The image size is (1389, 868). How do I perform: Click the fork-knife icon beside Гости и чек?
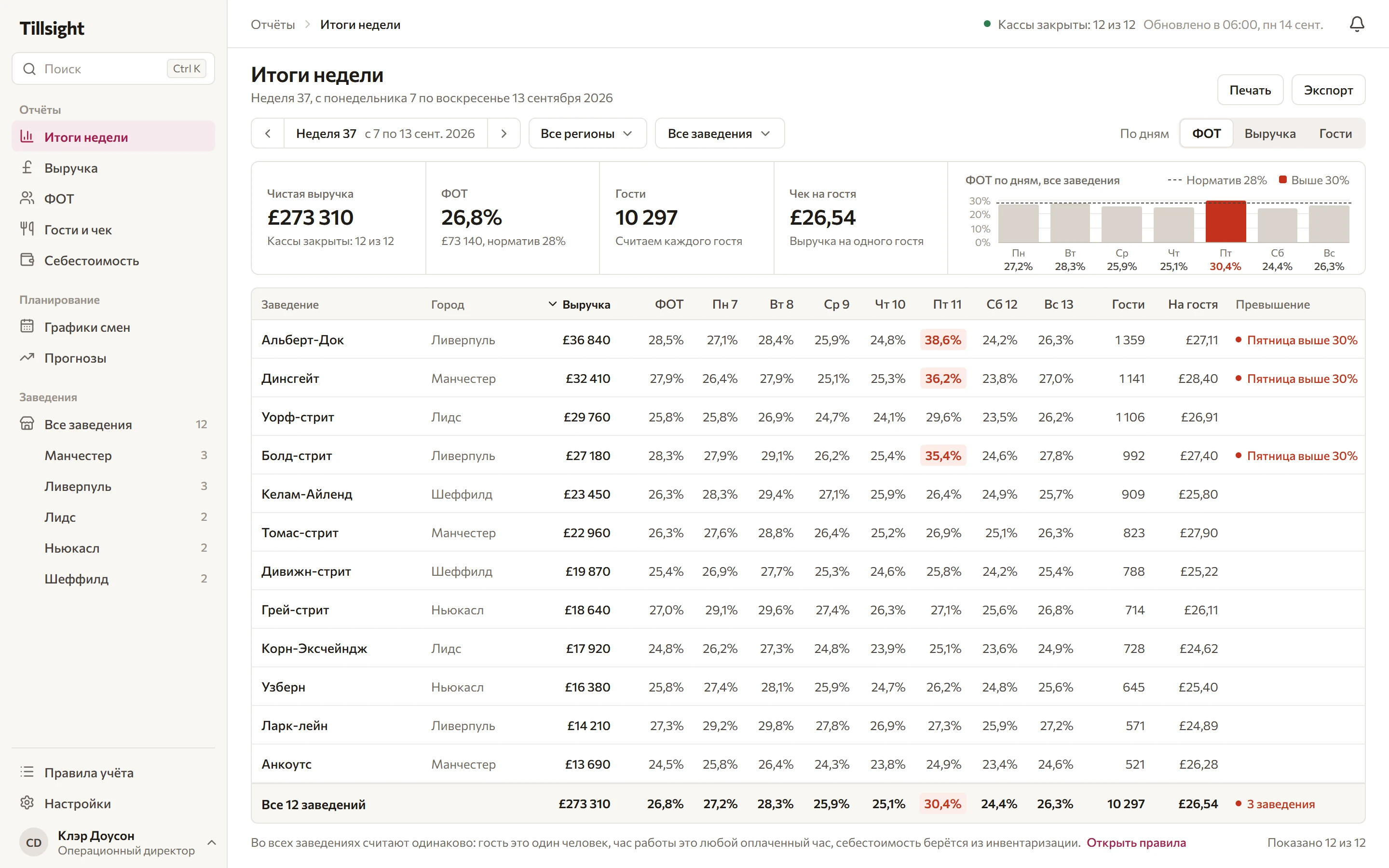pos(27,229)
